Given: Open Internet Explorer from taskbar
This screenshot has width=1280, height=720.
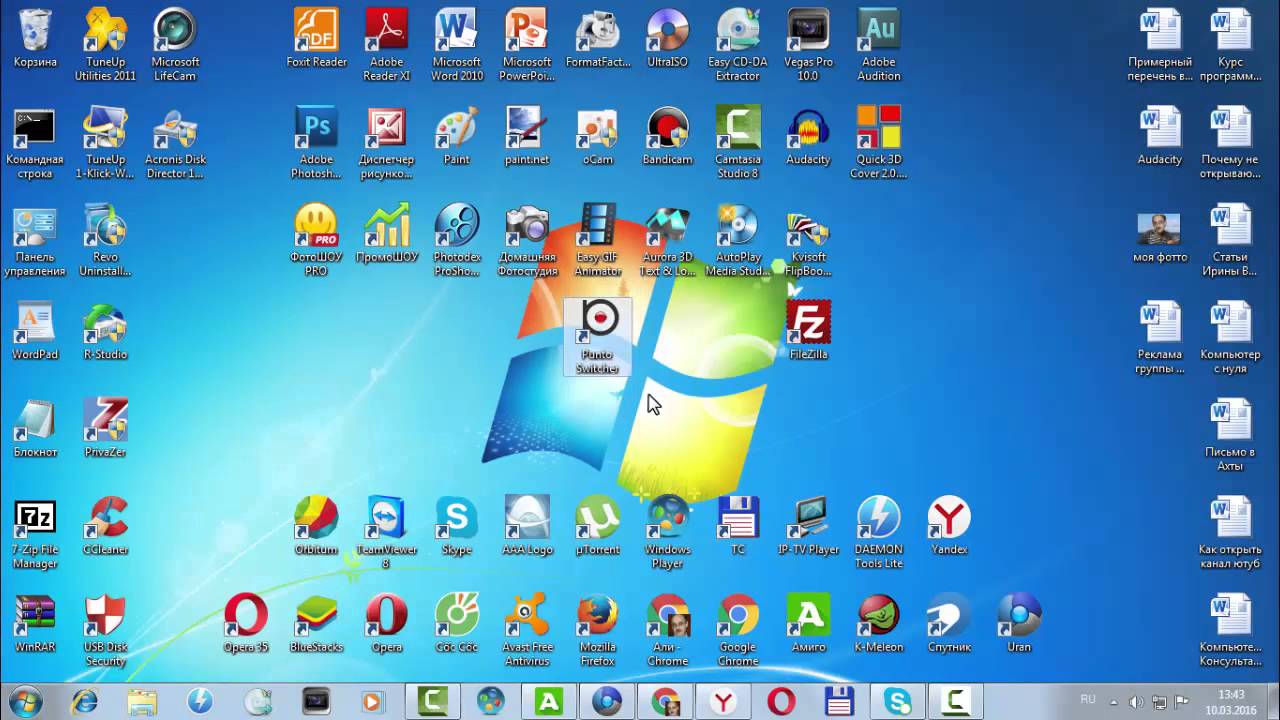Looking at the screenshot, I should (x=84, y=701).
